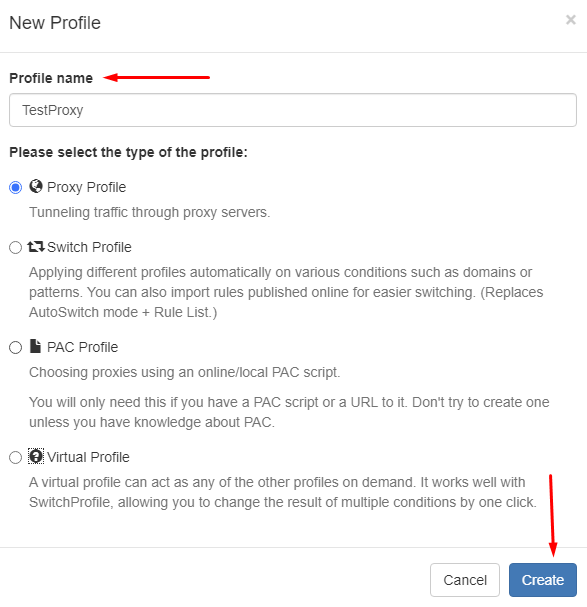Click the Tunneling traffic through proxy servers description

149,212
